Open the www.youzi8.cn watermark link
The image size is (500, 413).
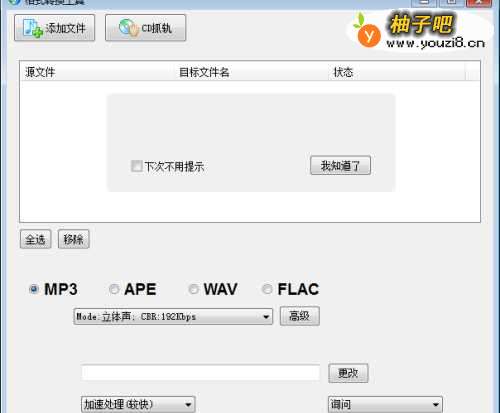coord(435,43)
